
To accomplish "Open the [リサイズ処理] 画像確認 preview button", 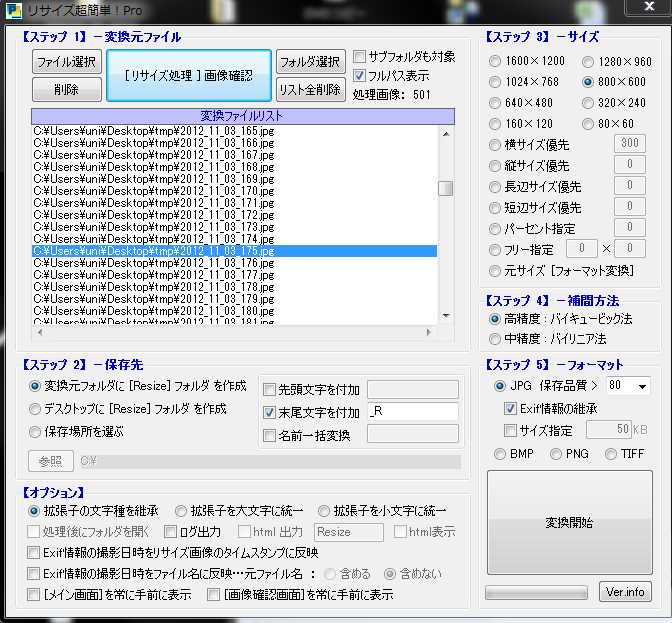I will coord(189,76).
